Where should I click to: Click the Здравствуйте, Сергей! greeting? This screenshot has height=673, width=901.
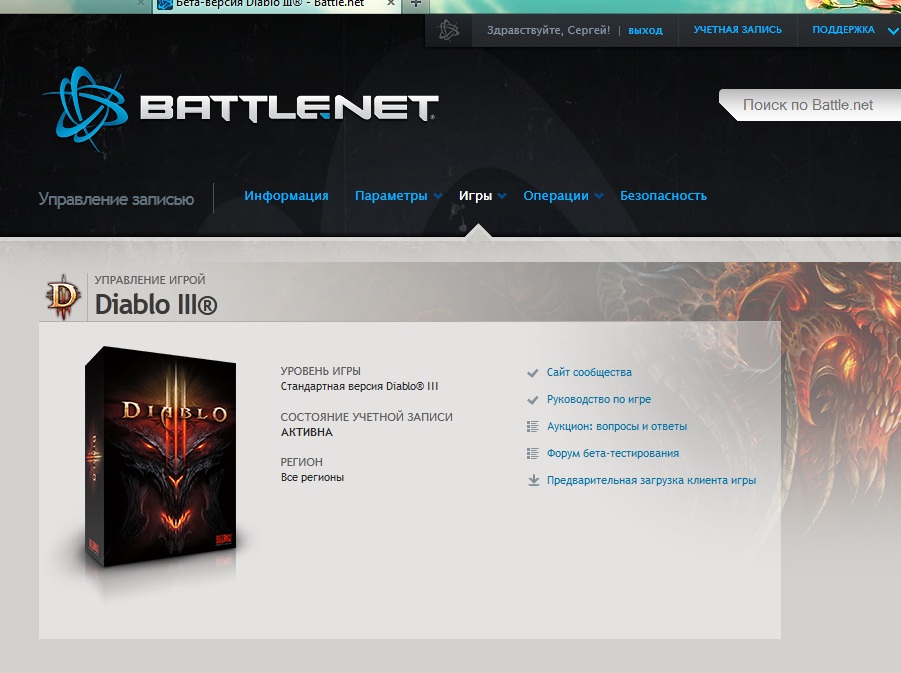click(x=548, y=30)
